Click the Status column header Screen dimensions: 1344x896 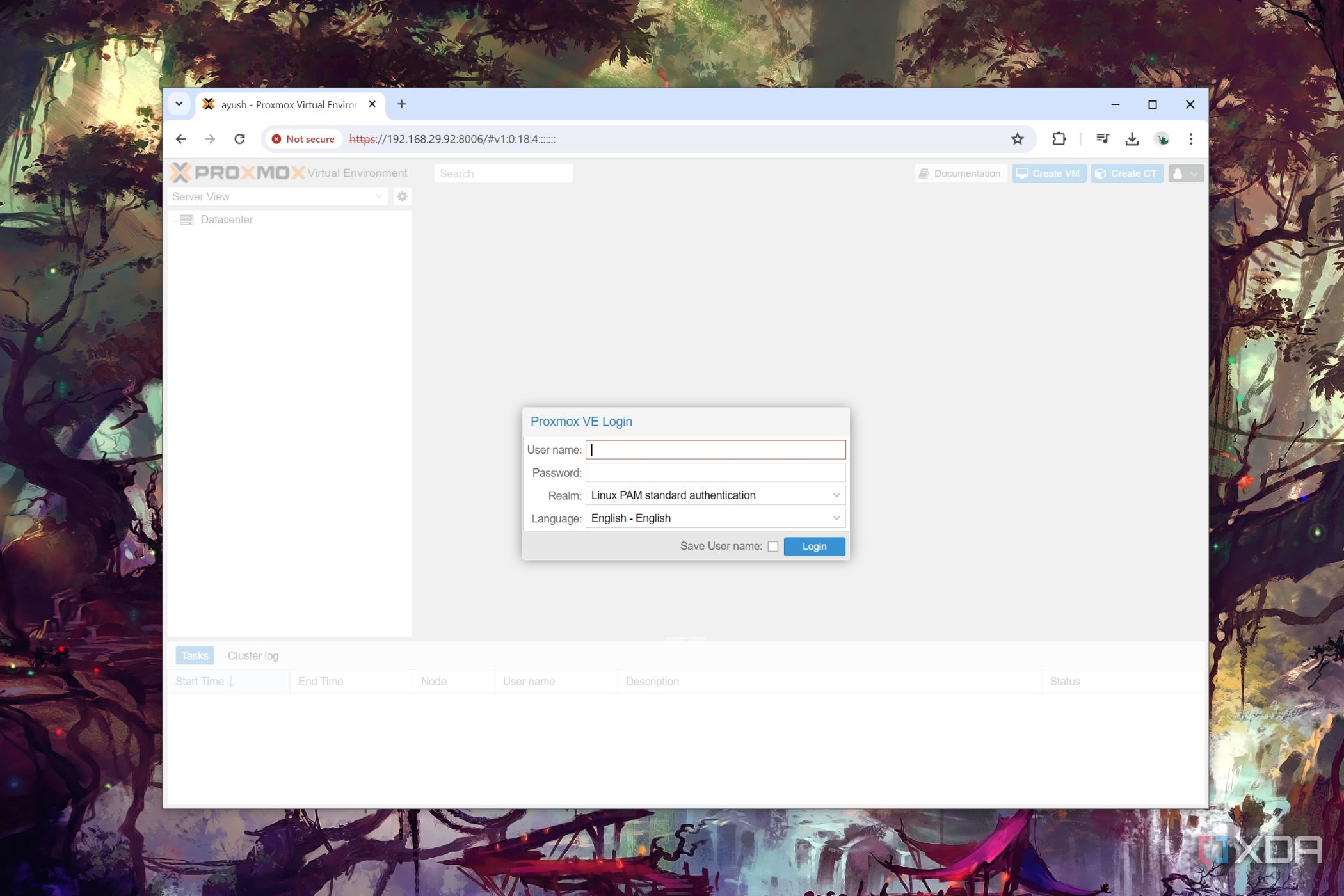coord(1123,682)
